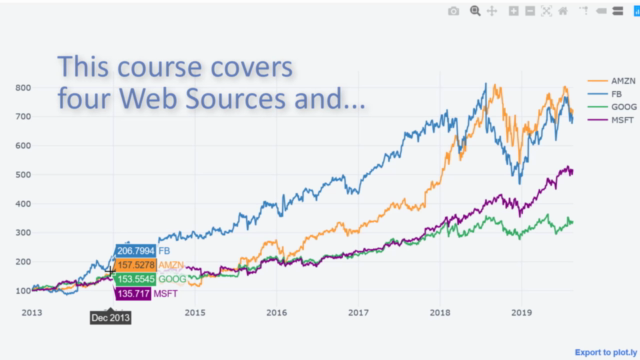Toggle MSFT trace in legend

(611, 120)
